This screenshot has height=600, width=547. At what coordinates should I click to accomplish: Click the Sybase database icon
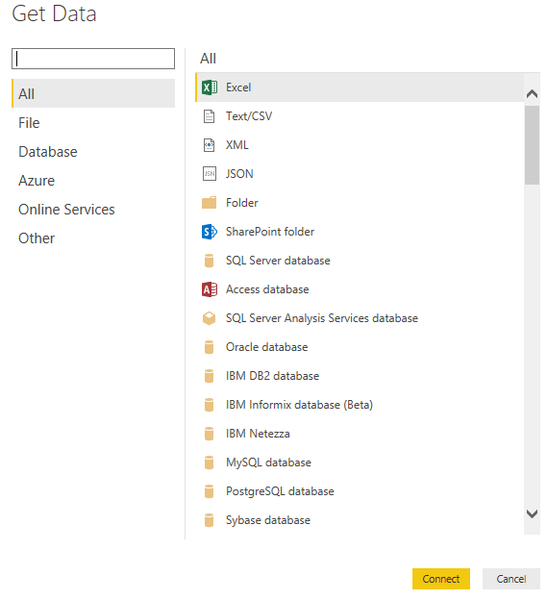(x=209, y=520)
